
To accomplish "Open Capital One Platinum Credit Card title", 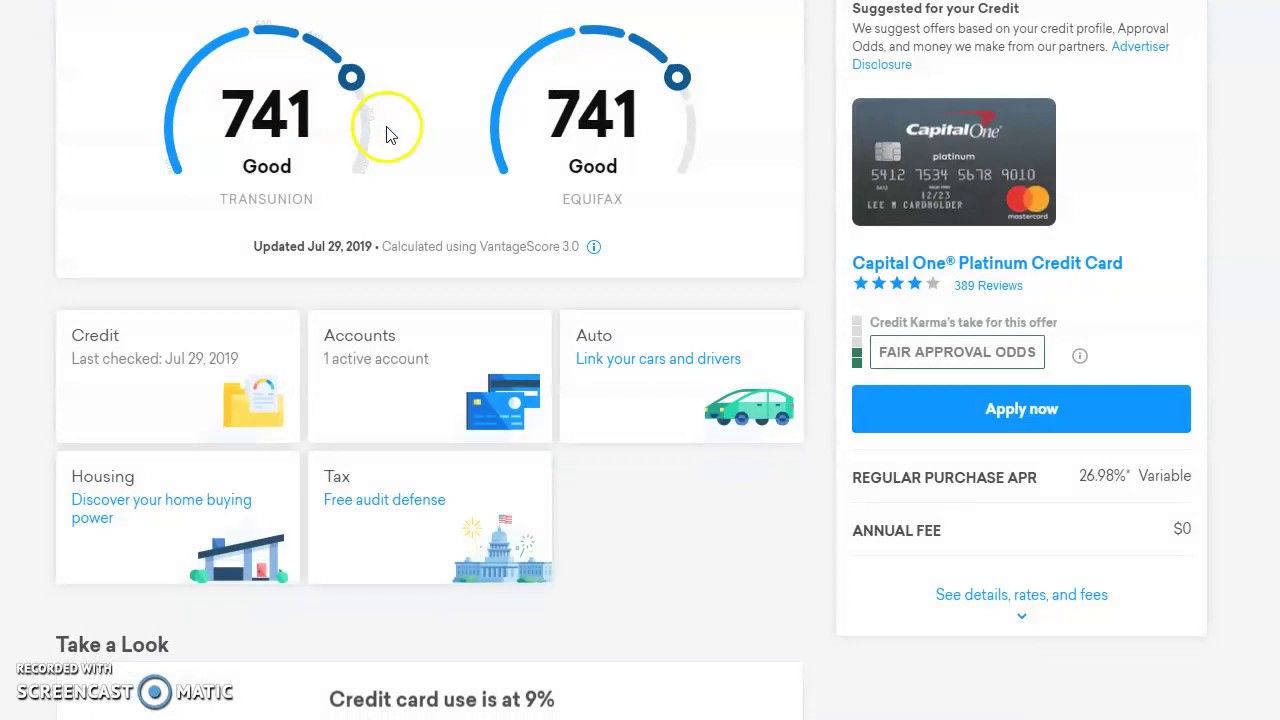I will pyautogui.click(x=987, y=263).
